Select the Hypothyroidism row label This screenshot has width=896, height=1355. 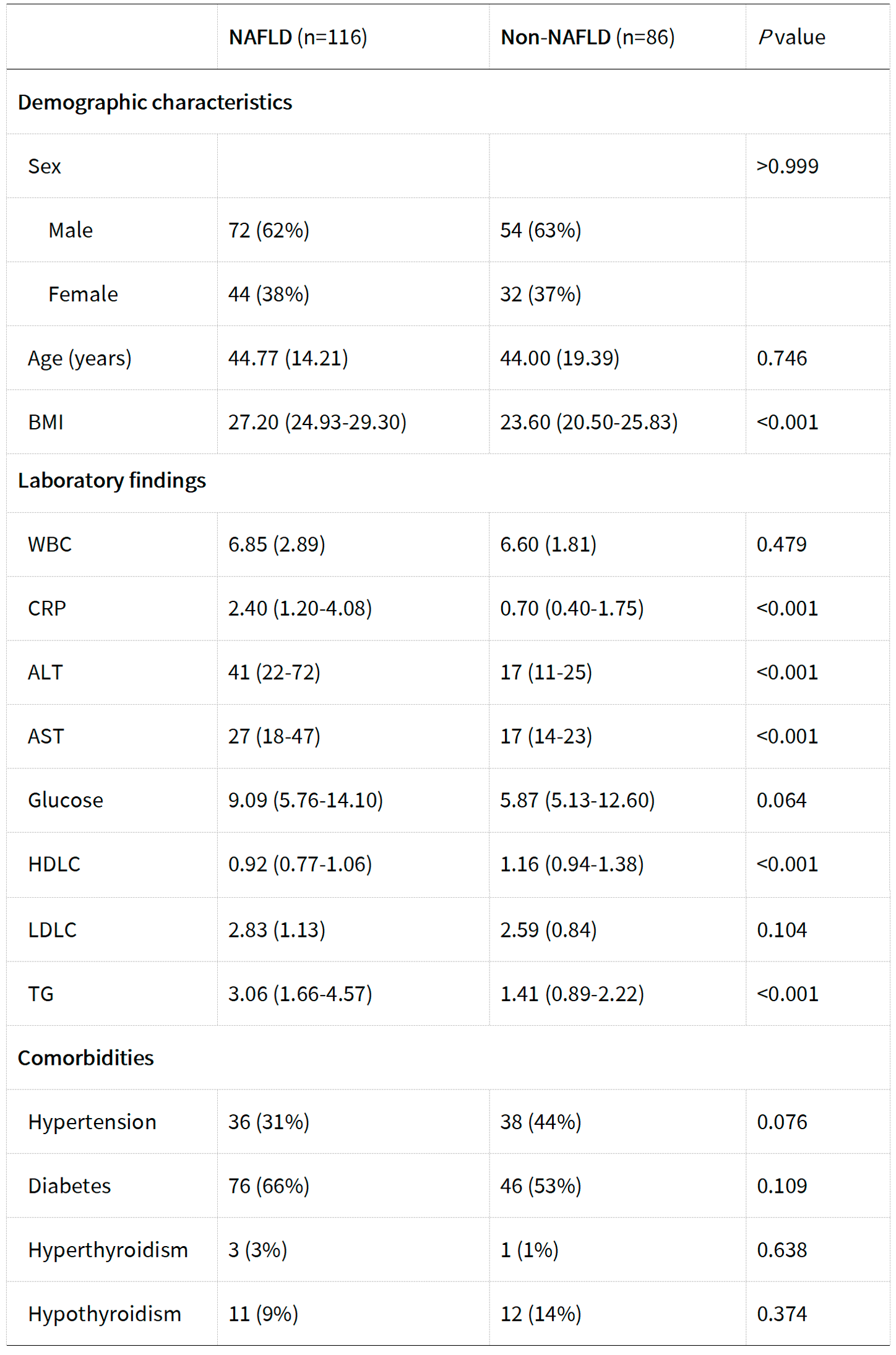tap(105, 1314)
